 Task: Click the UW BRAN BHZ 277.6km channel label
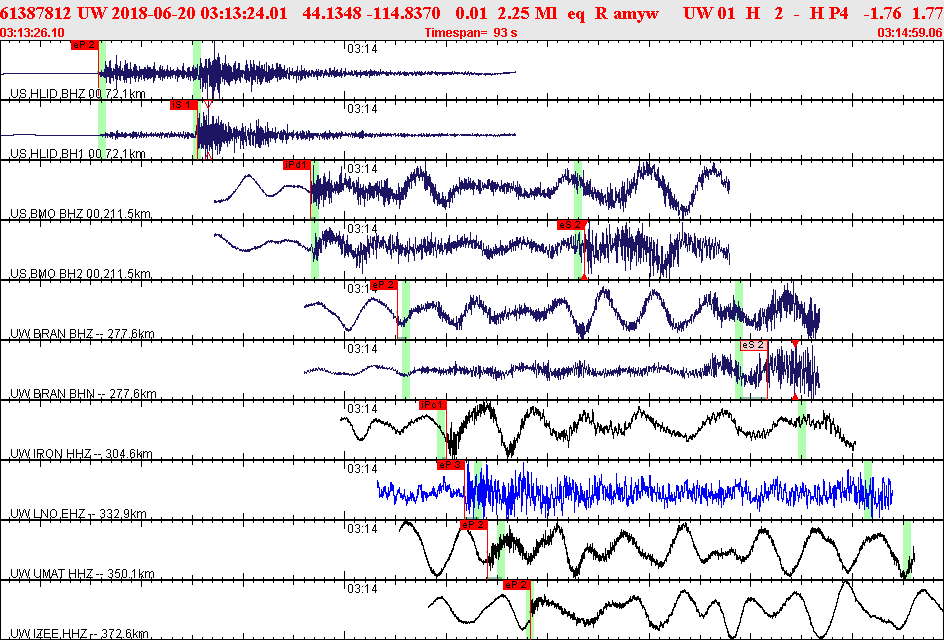pyautogui.click(x=82, y=334)
